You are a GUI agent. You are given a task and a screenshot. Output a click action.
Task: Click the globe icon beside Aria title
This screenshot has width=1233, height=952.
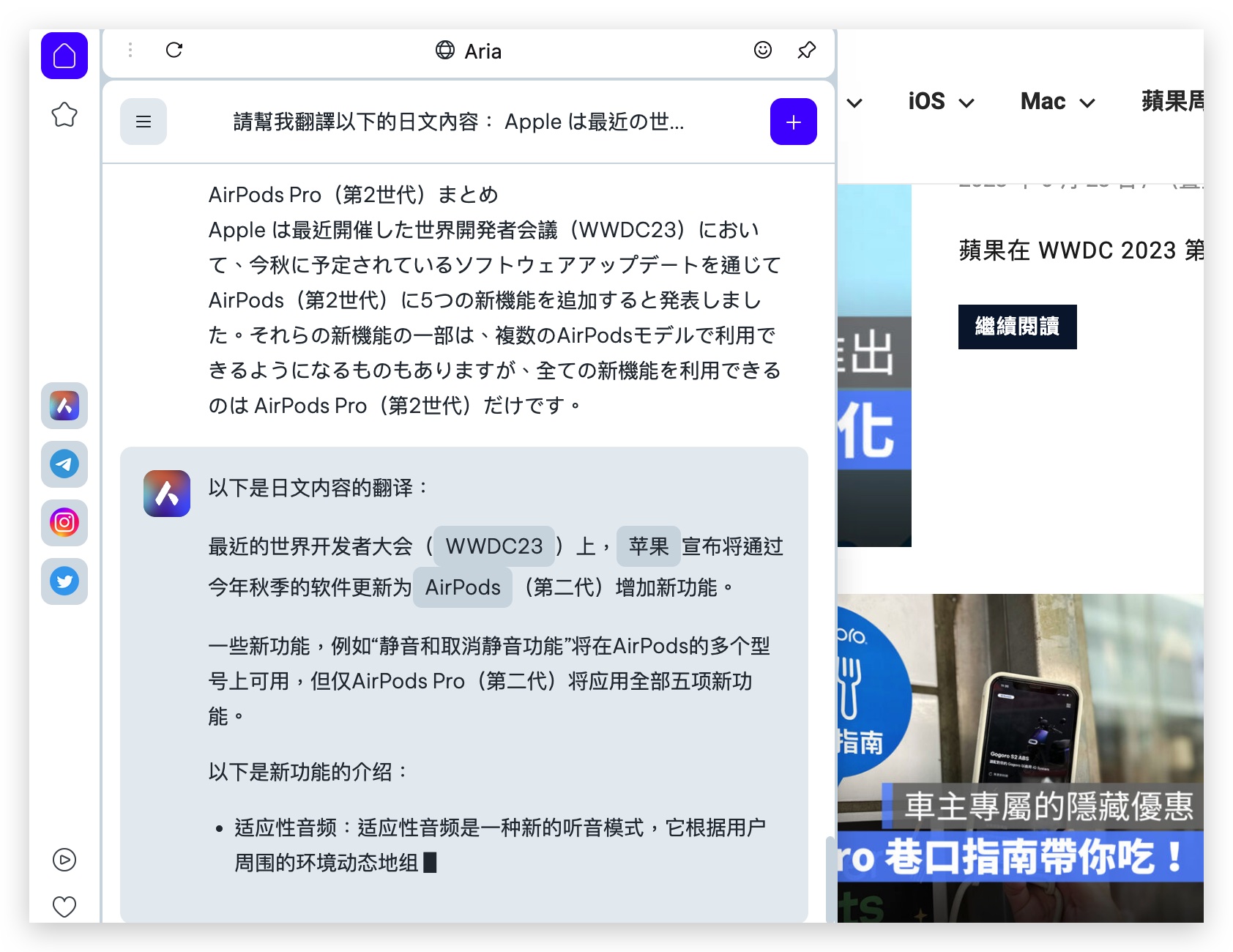[x=445, y=50]
